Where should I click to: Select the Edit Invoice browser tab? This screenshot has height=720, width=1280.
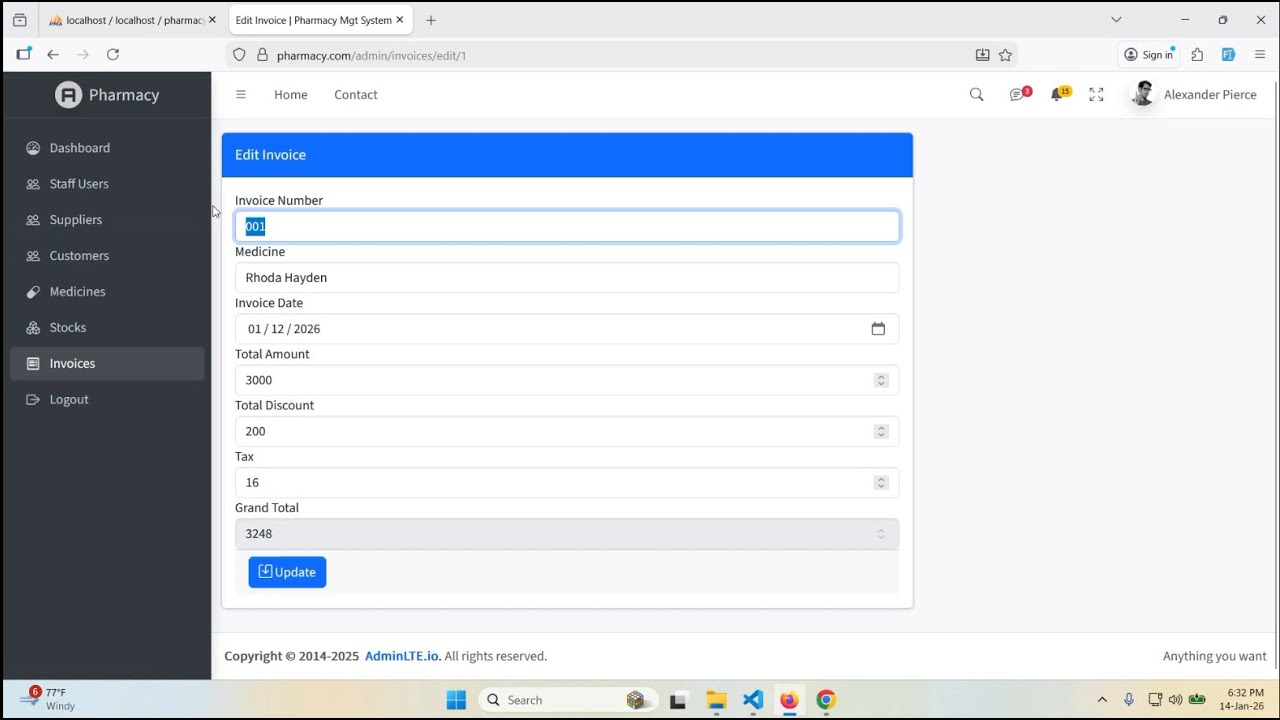point(318,20)
